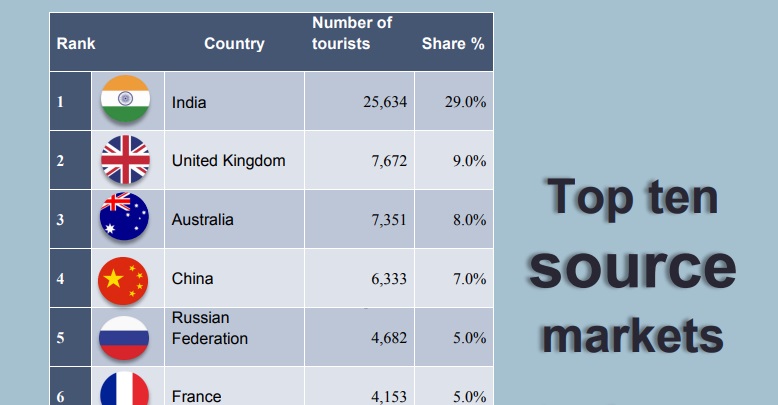
Task: Click the Number of tourists header
Action: (x=351, y=33)
